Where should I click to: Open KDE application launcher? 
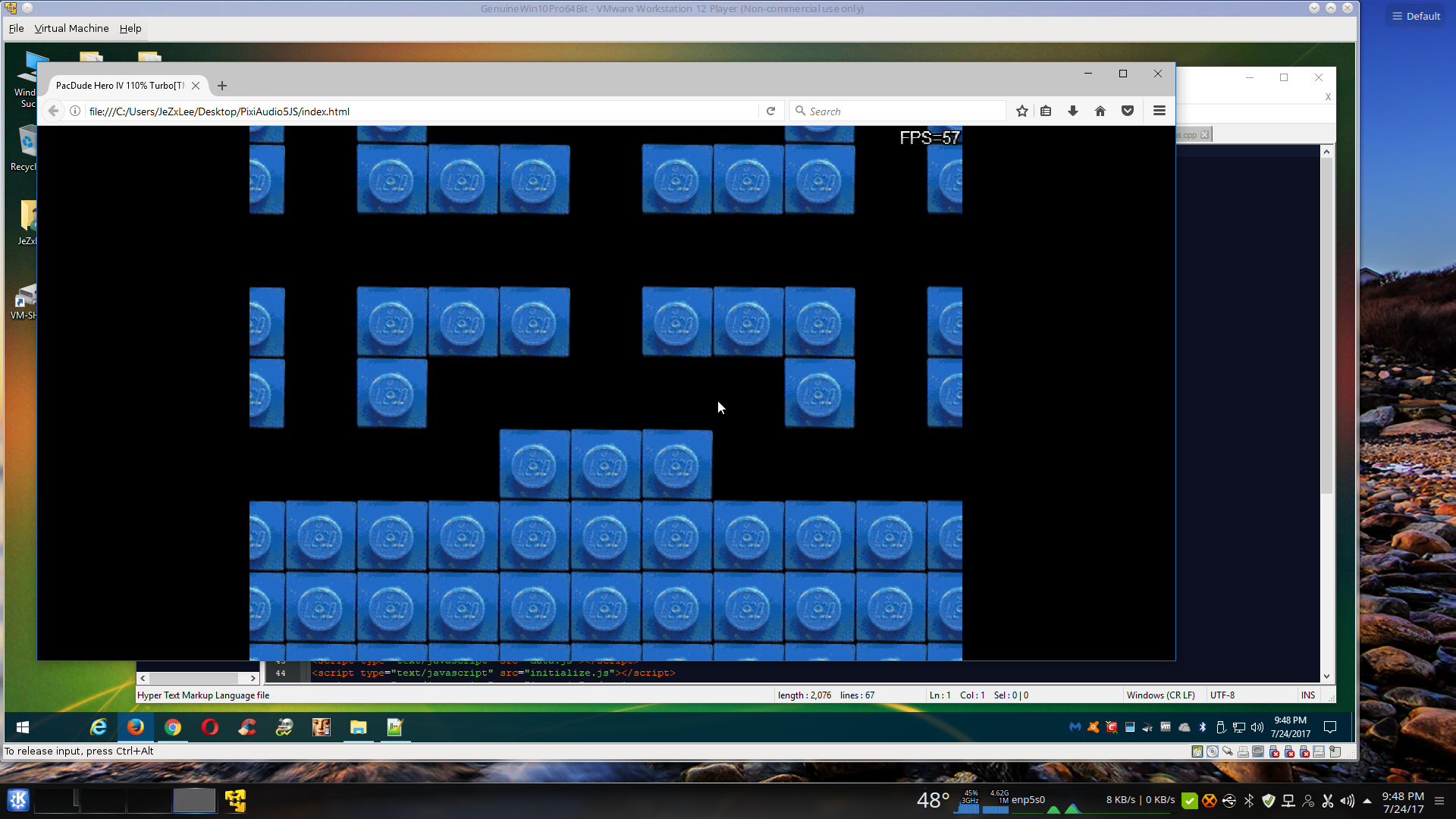click(18, 800)
